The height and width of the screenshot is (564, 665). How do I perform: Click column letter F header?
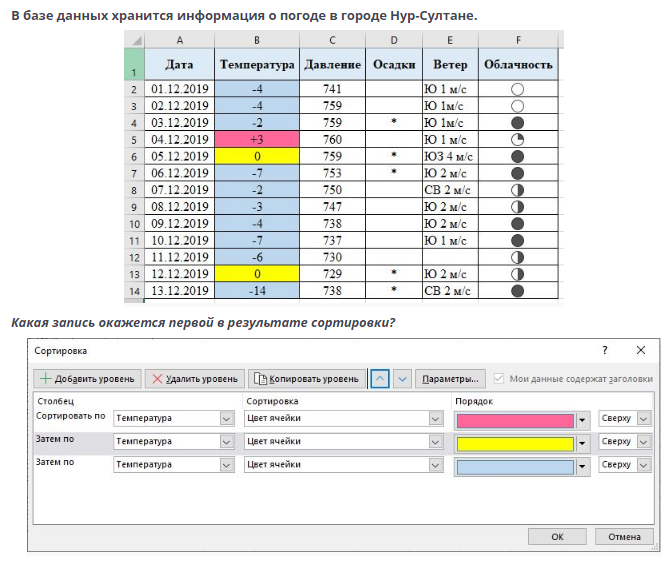[x=518, y=40]
